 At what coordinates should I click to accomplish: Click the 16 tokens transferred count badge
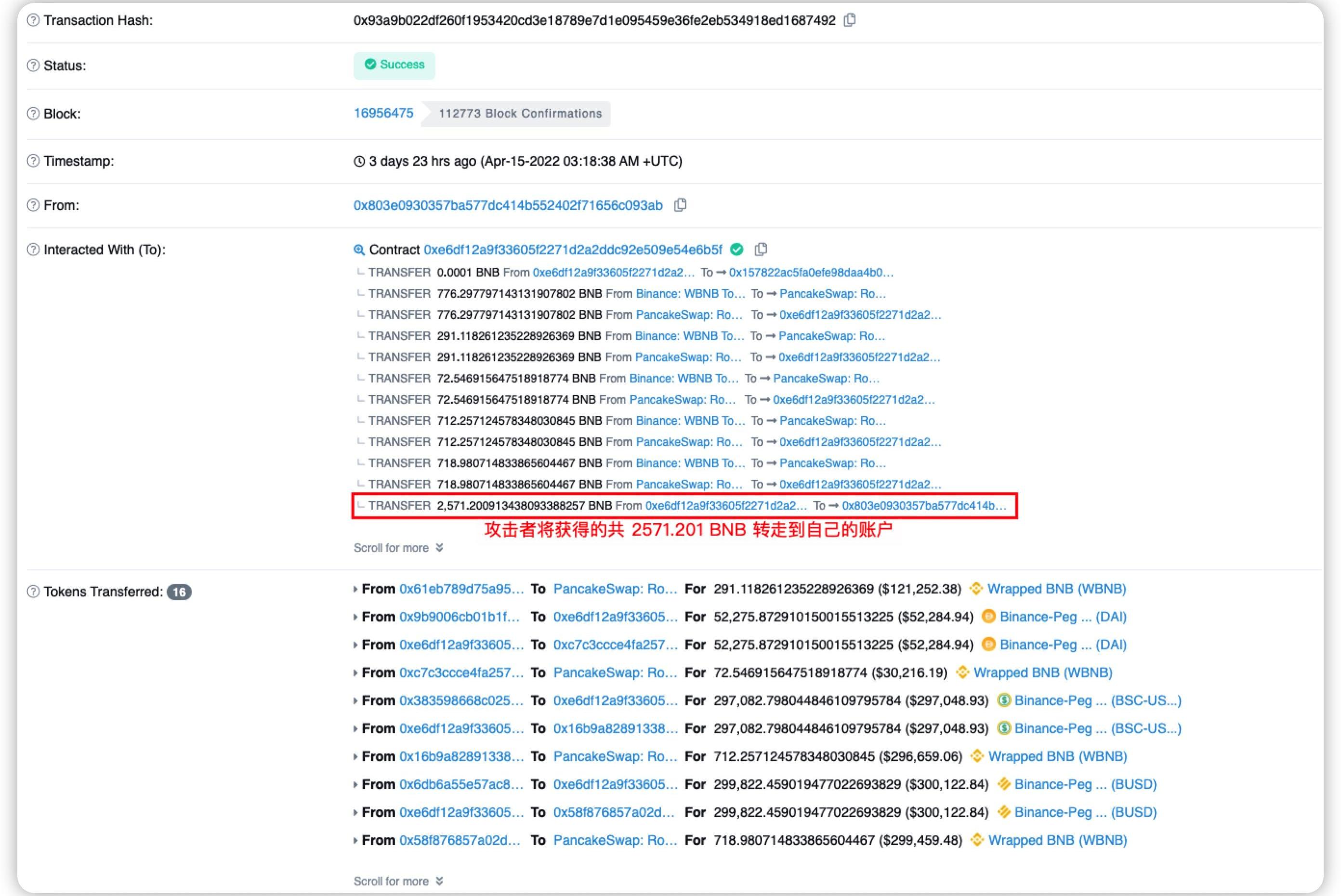click(179, 592)
